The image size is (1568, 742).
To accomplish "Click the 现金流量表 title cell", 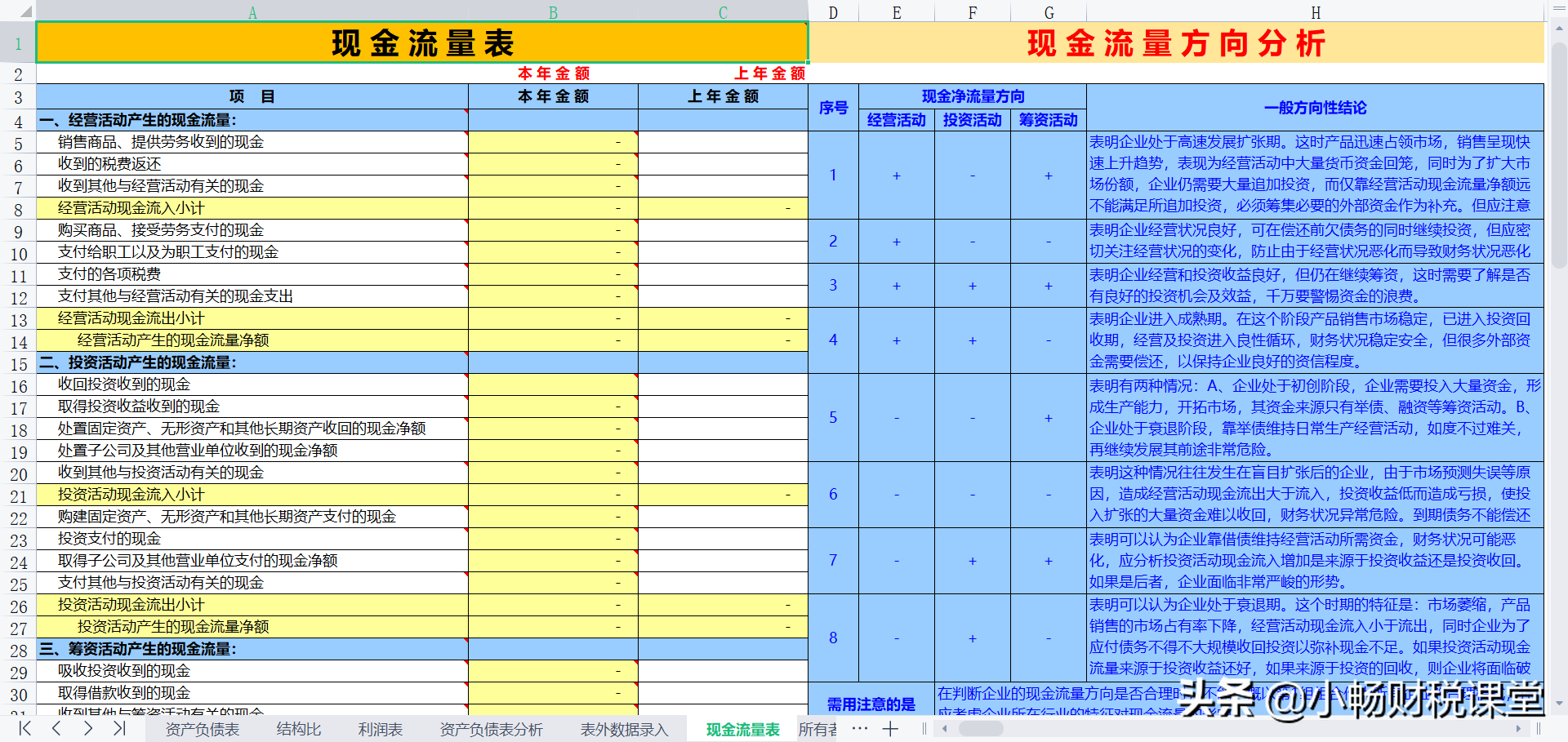I will 422,42.
